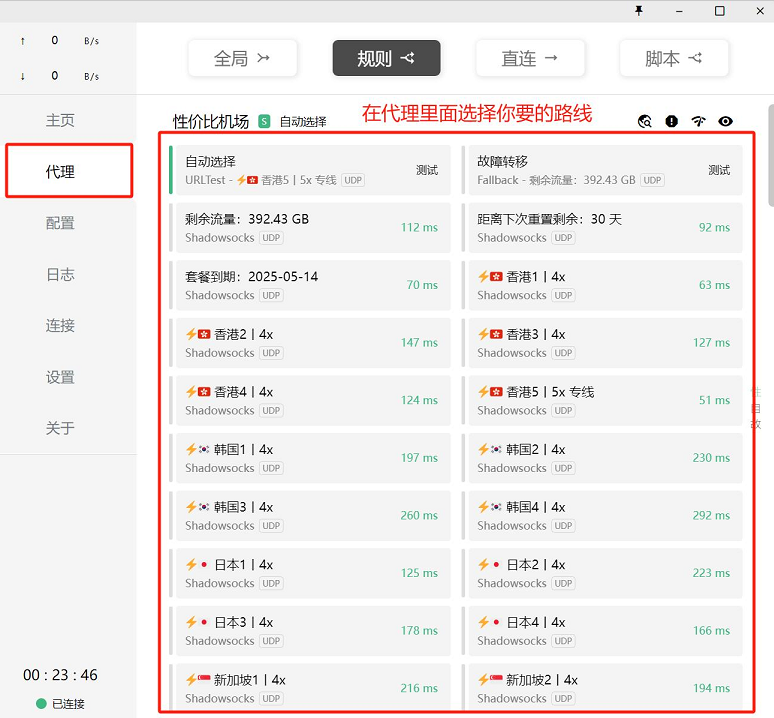
Task: Click 测试 on the 故障转移 card
Action: (719, 170)
